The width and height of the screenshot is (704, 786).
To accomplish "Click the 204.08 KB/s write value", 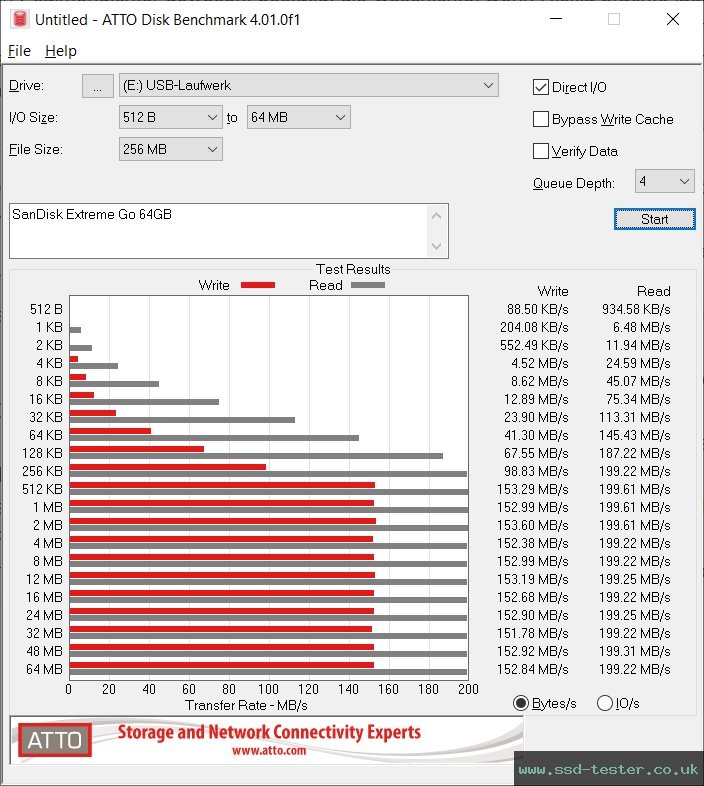I will (x=534, y=327).
